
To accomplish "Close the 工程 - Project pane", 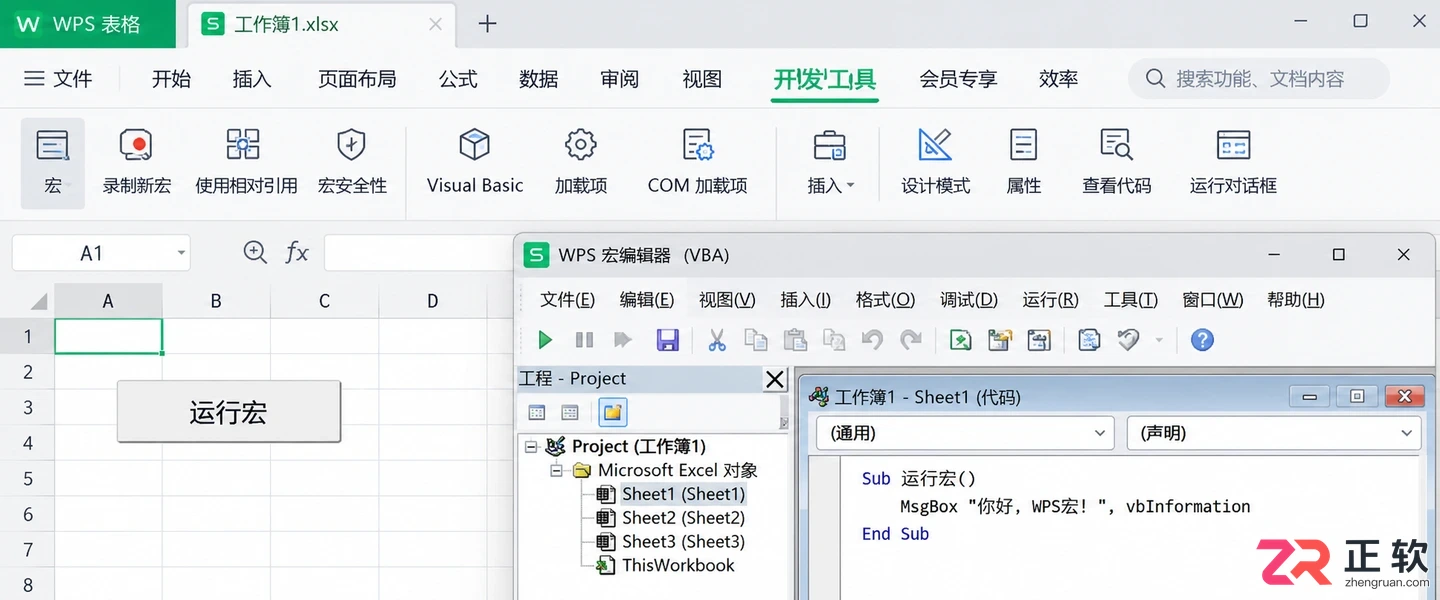I will tap(775, 379).
